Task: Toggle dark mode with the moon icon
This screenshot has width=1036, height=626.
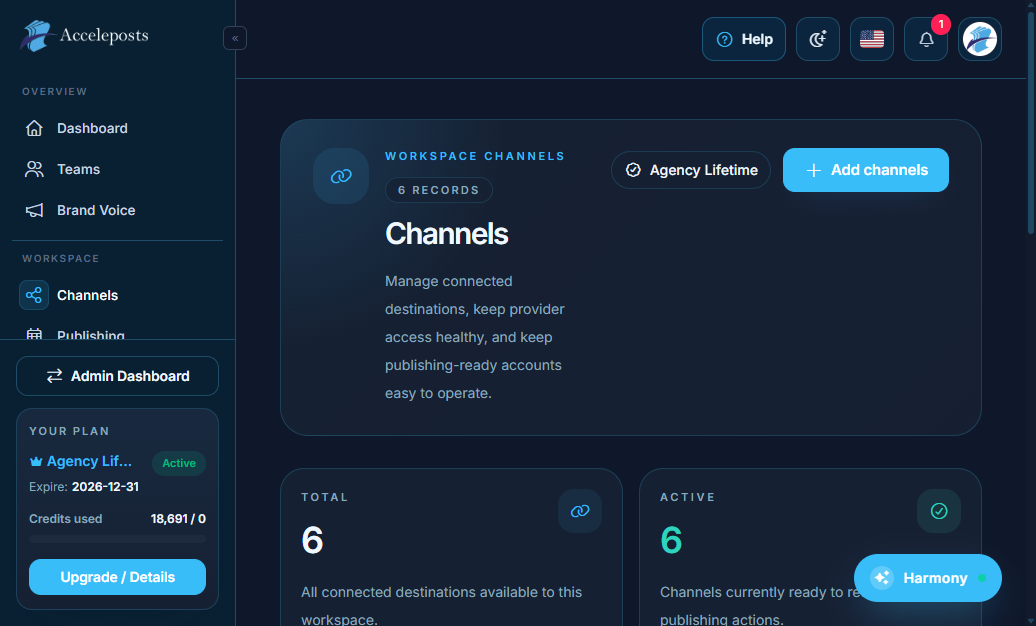Action: click(818, 39)
